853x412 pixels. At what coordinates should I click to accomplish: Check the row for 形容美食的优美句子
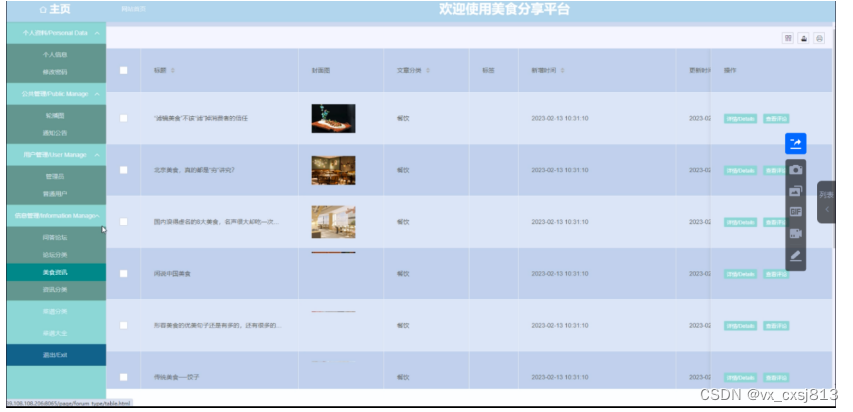[x=123, y=325]
